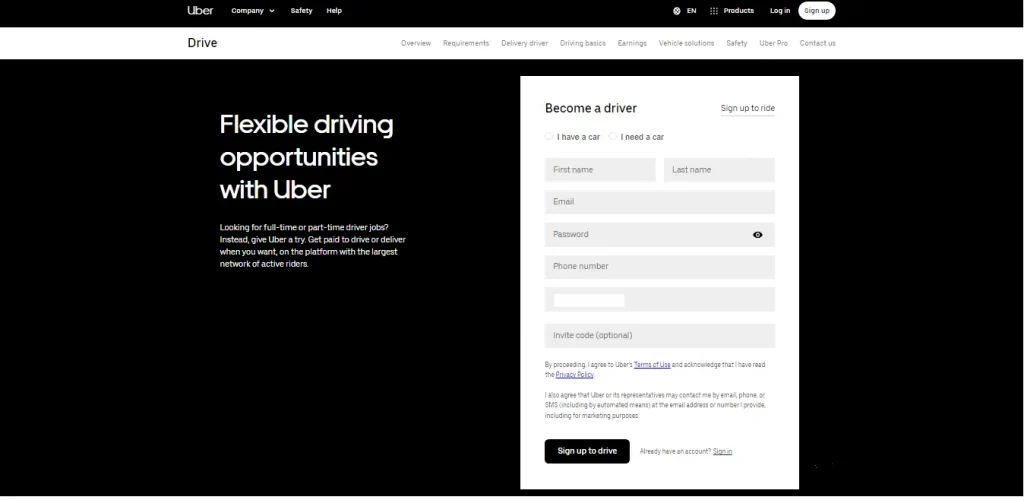The width and height of the screenshot is (1024, 500).
Task: Open the Vehicle solutions tab
Action: (686, 43)
